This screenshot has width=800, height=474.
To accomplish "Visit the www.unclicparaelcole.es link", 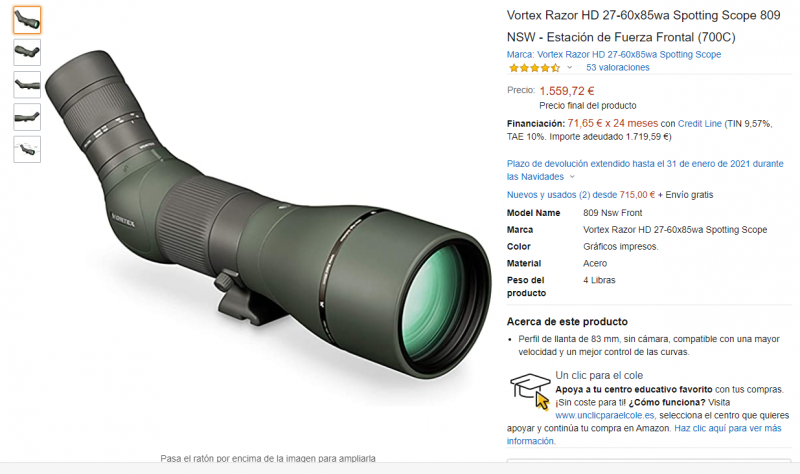I will pyautogui.click(x=605, y=415).
